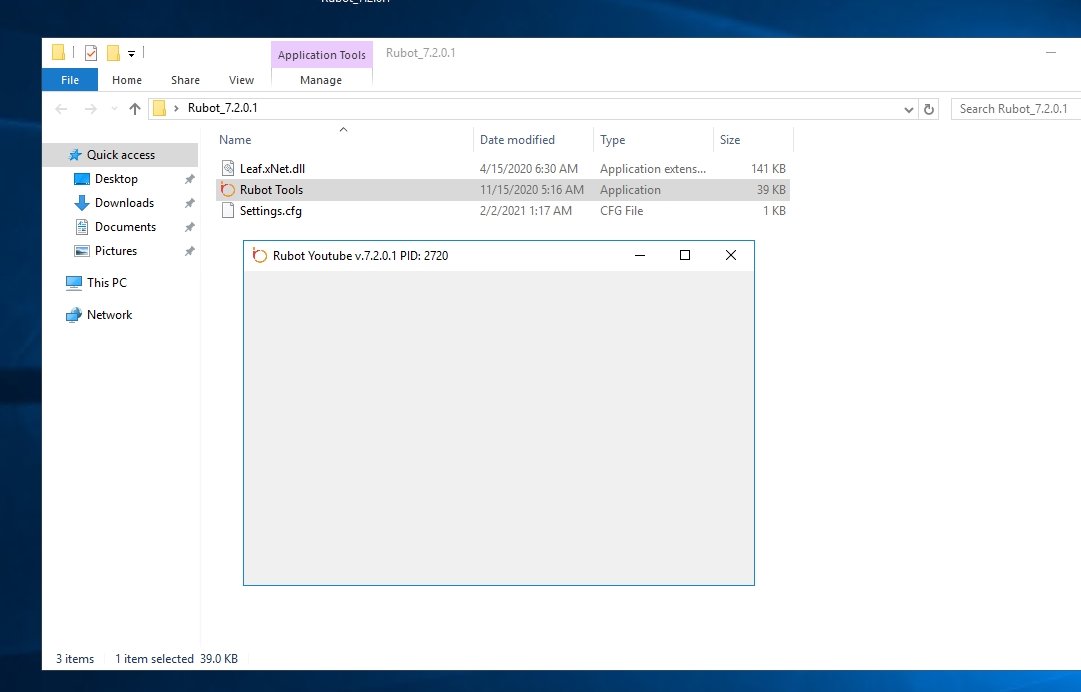Switch to the View ribbon tab
Screen dimensions: 1081x692
click(241, 80)
